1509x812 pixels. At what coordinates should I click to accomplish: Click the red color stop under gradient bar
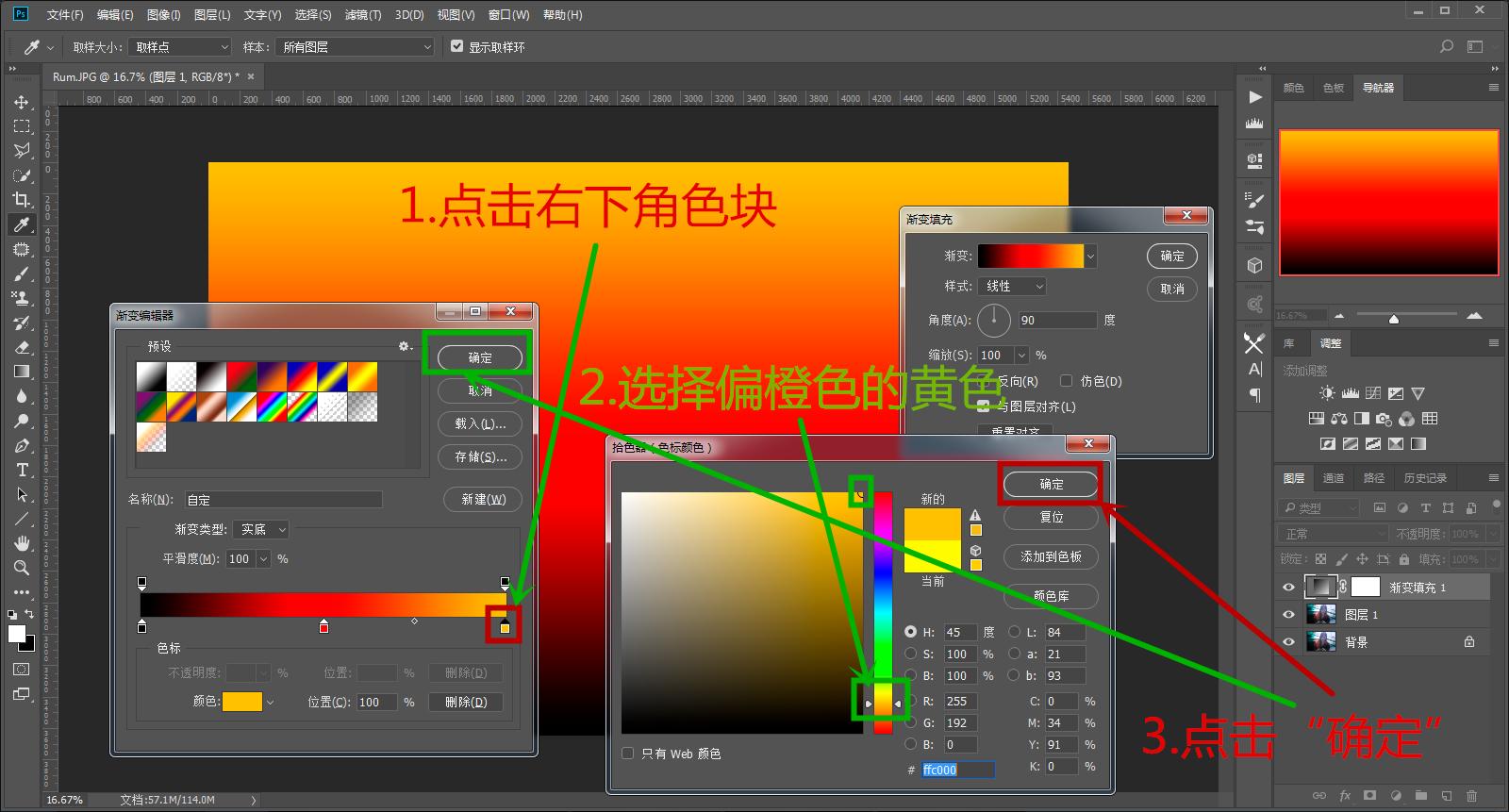pyautogui.click(x=323, y=626)
